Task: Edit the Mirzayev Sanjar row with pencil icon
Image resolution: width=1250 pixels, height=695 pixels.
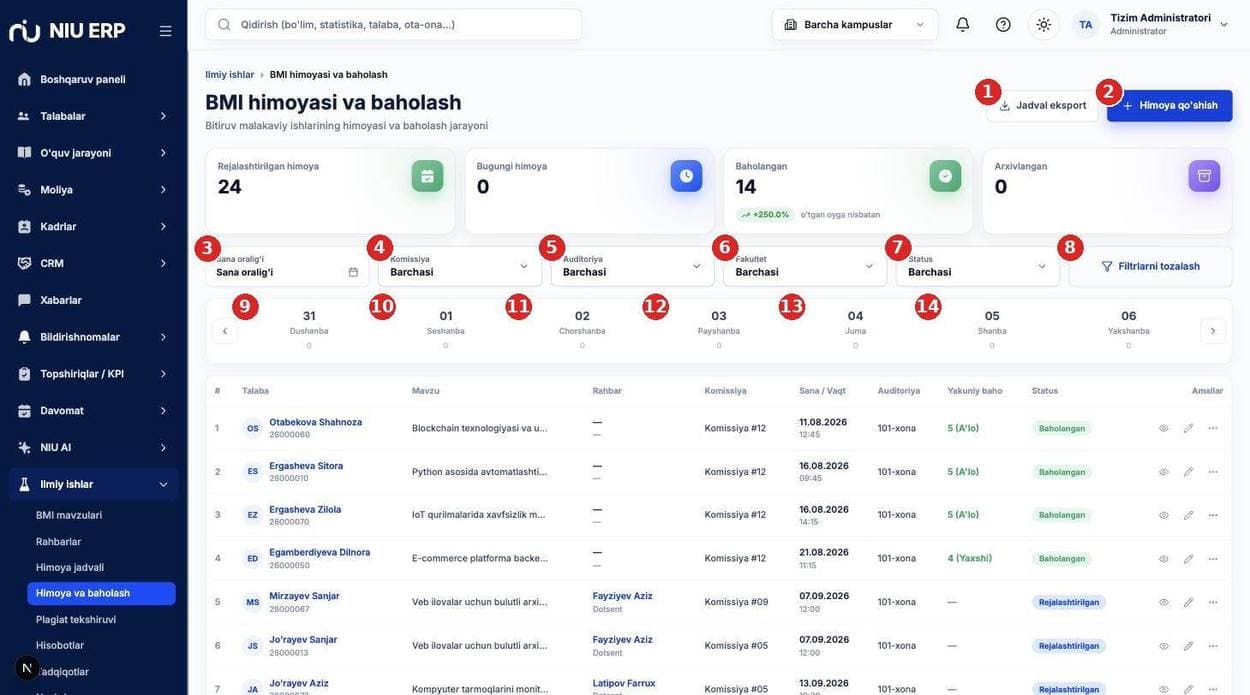Action: (1188, 602)
